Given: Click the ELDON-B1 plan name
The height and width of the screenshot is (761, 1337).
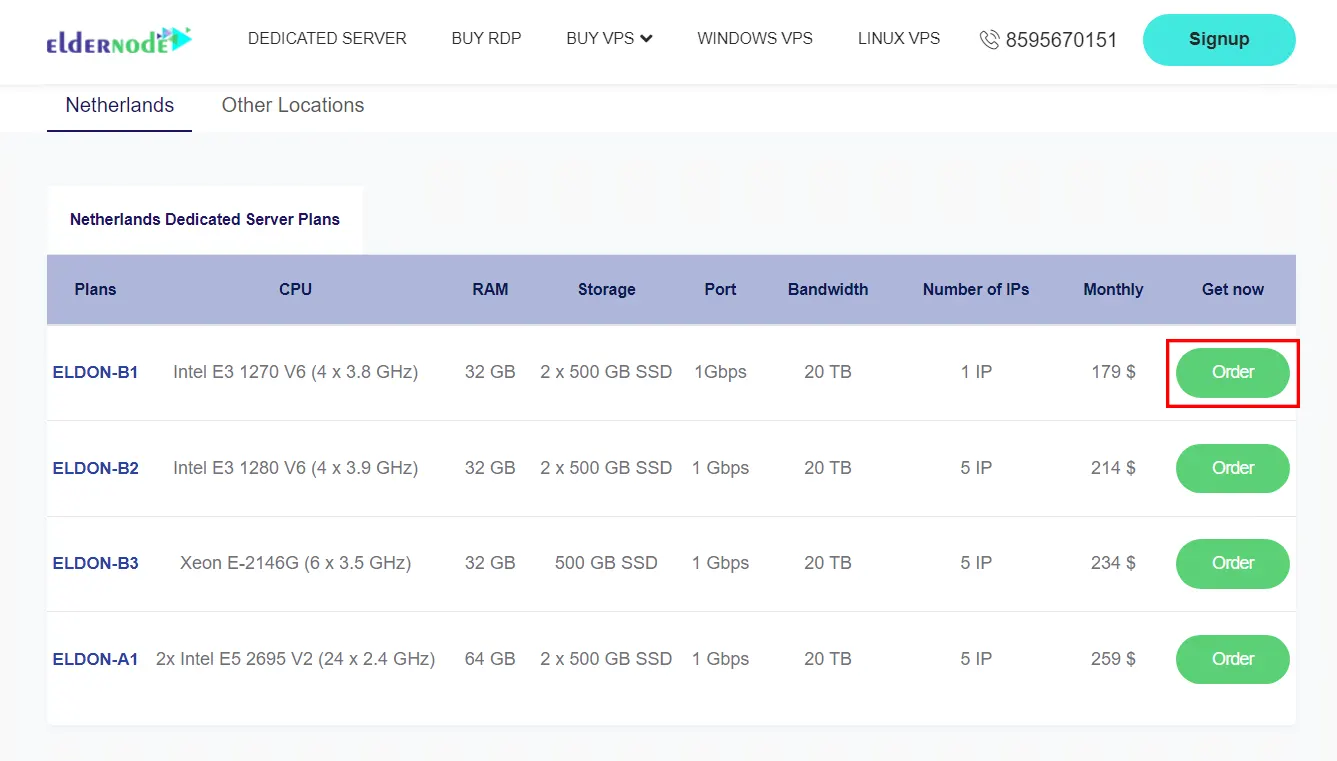Looking at the screenshot, I should click(95, 372).
